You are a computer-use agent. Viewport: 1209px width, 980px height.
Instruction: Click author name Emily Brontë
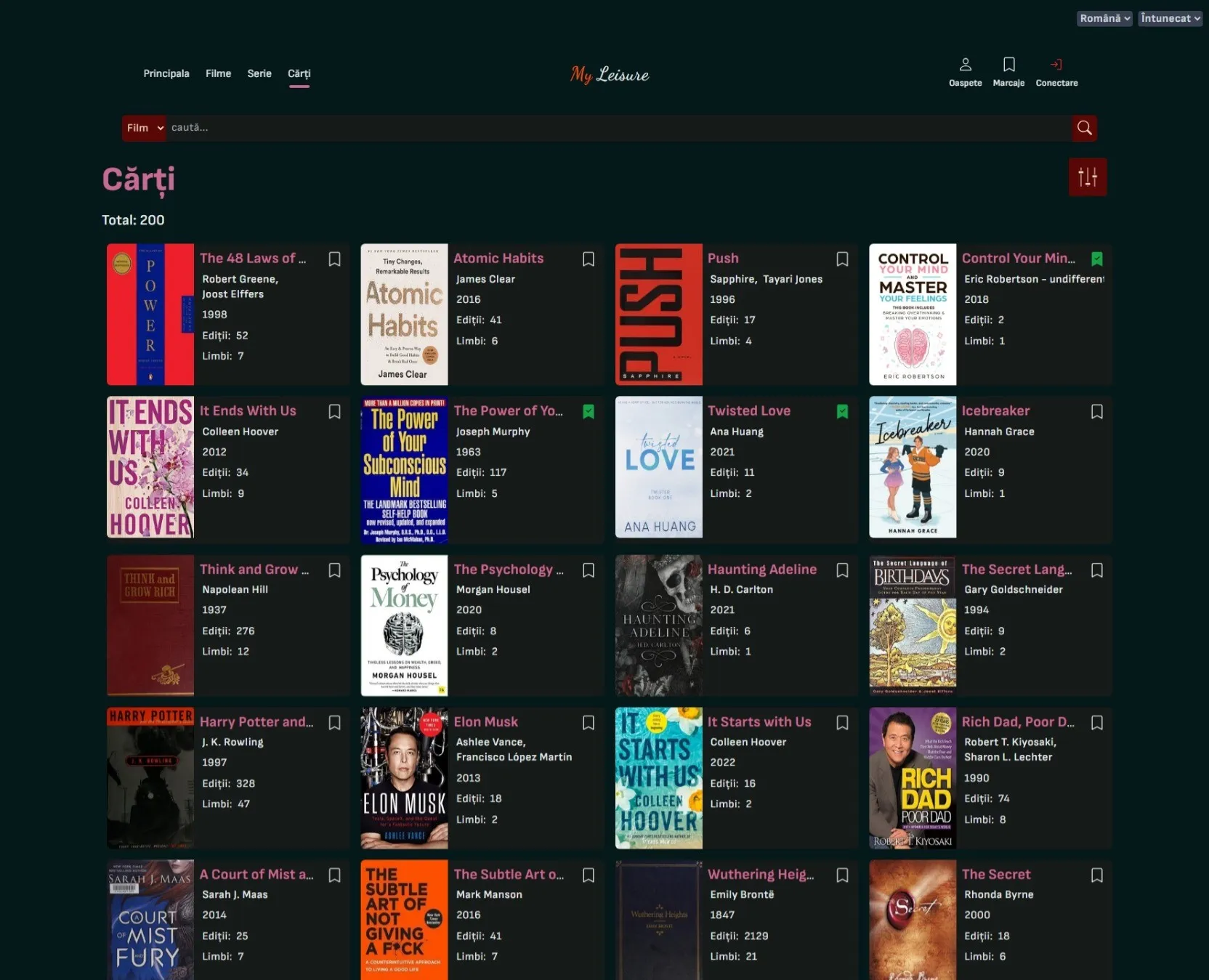point(742,894)
